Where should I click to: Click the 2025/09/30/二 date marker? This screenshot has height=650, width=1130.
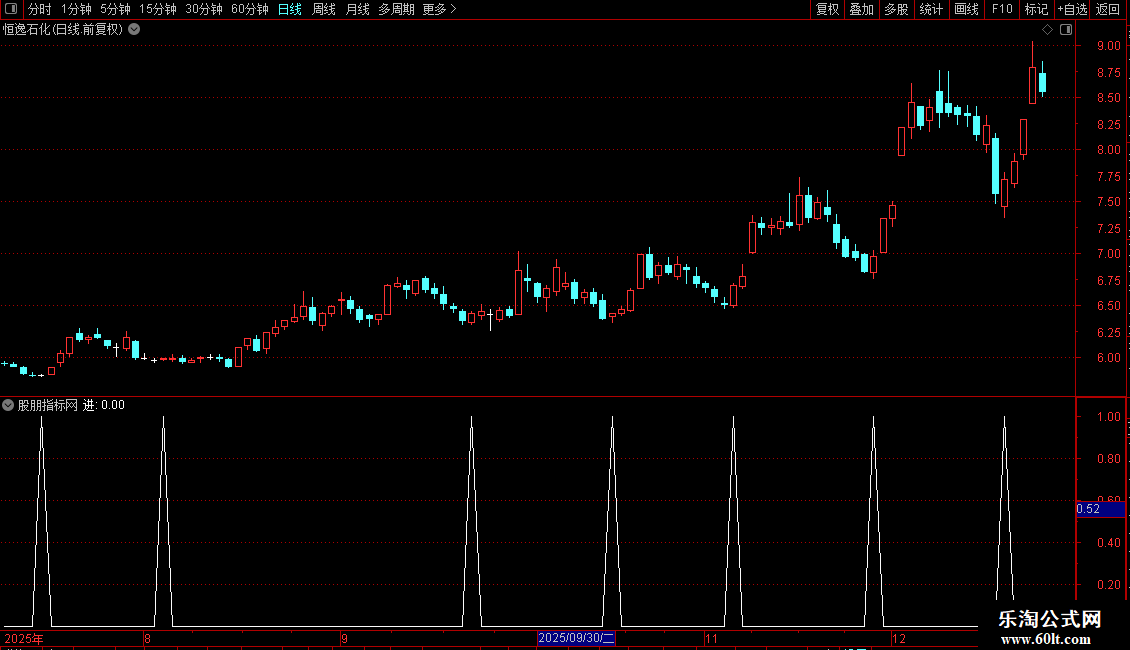576,638
